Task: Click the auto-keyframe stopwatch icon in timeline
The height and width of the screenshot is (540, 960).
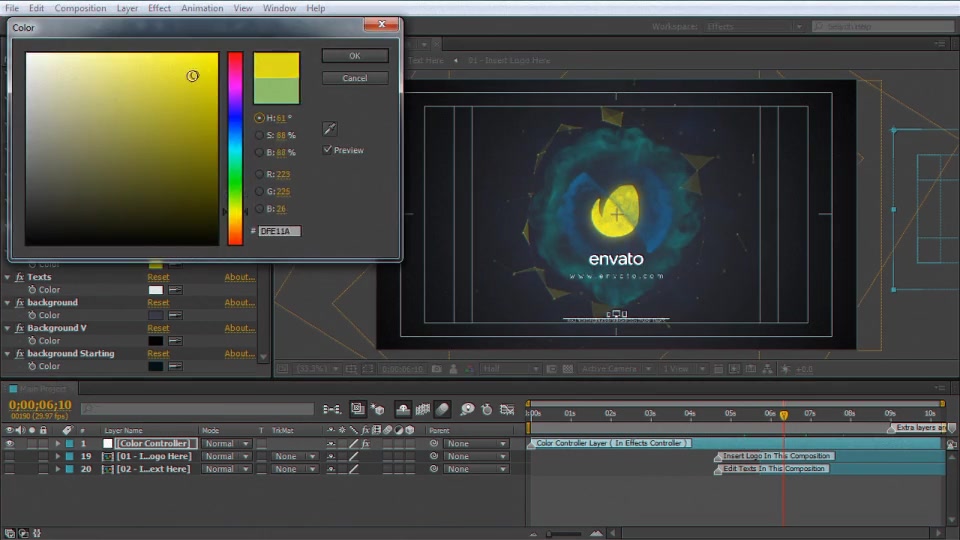Action: (x=487, y=409)
